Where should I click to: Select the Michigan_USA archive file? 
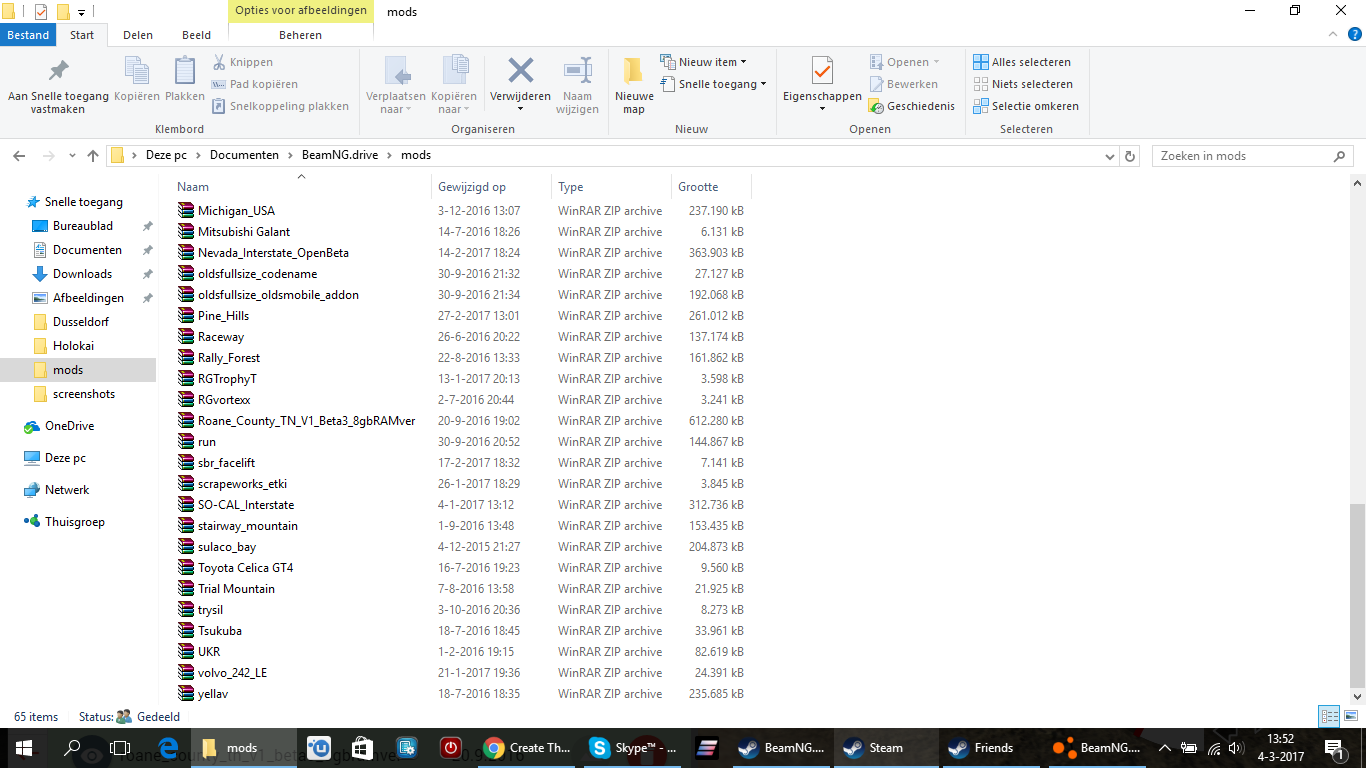pos(236,211)
